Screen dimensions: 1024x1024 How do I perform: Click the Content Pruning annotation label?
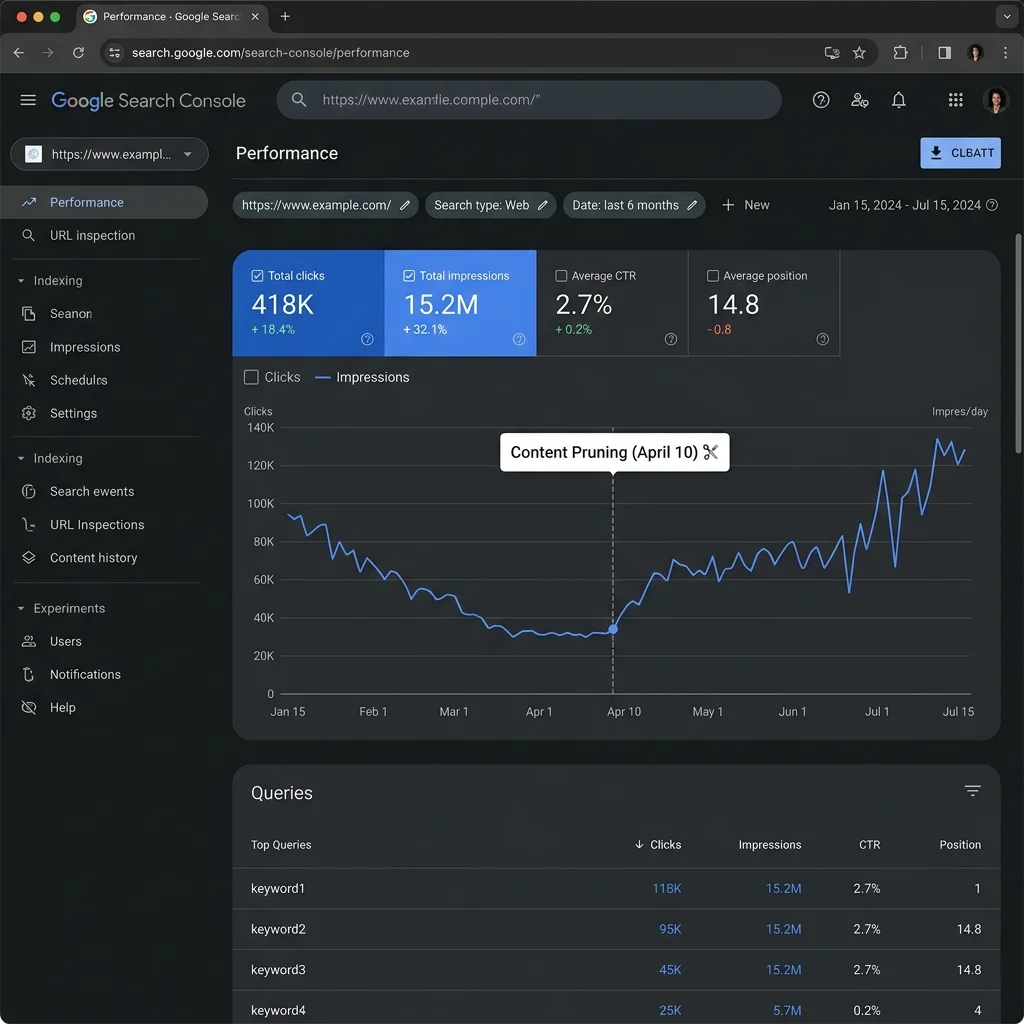(x=615, y=452)
